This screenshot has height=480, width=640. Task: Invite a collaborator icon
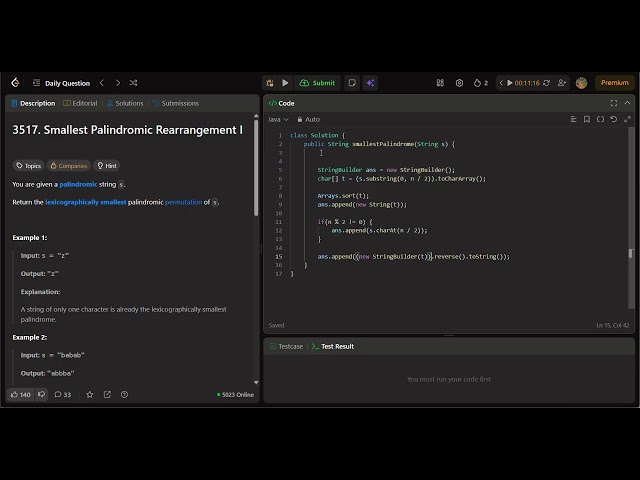[x=562, y=83]
